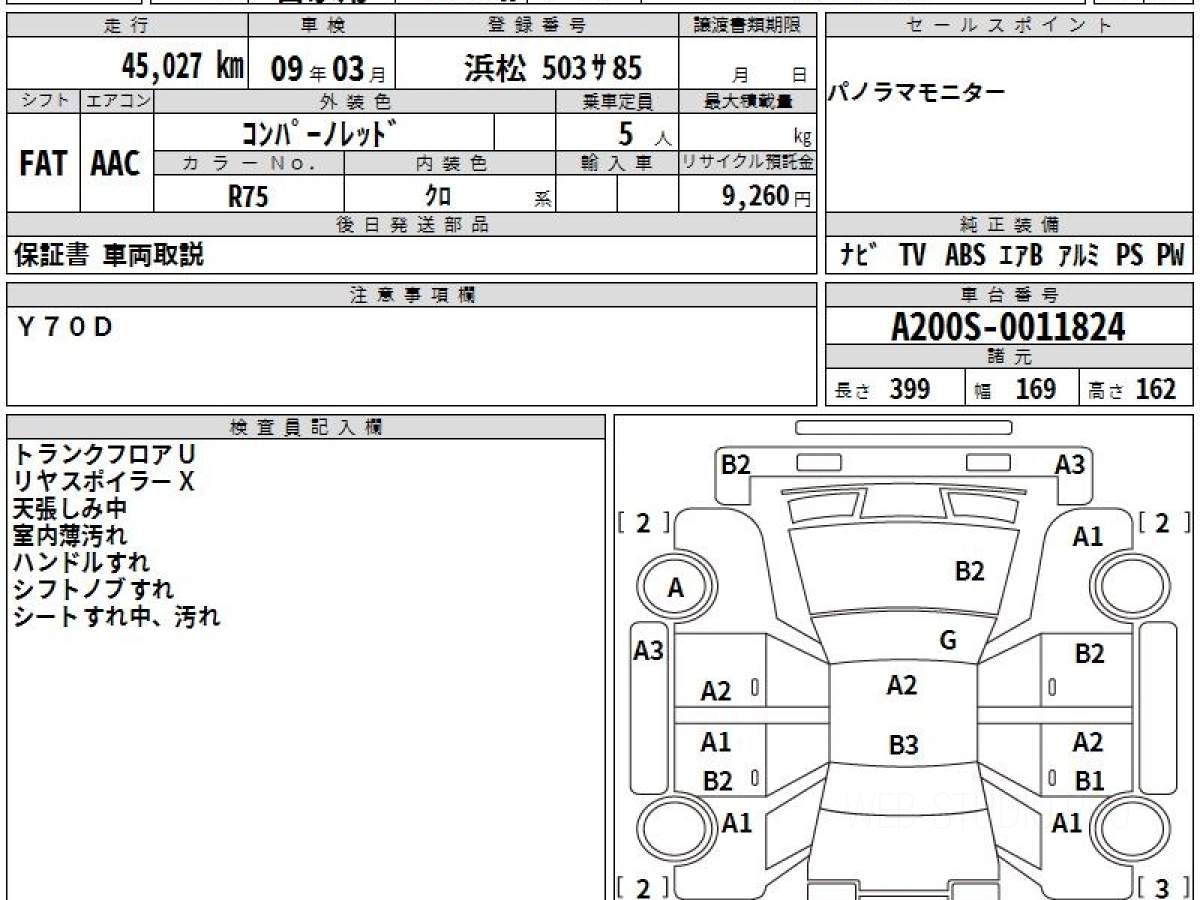This screenshot has height=900, width=1200.
Task: Click the 注意事項欄 header
Action: click(x=412, y=295)
